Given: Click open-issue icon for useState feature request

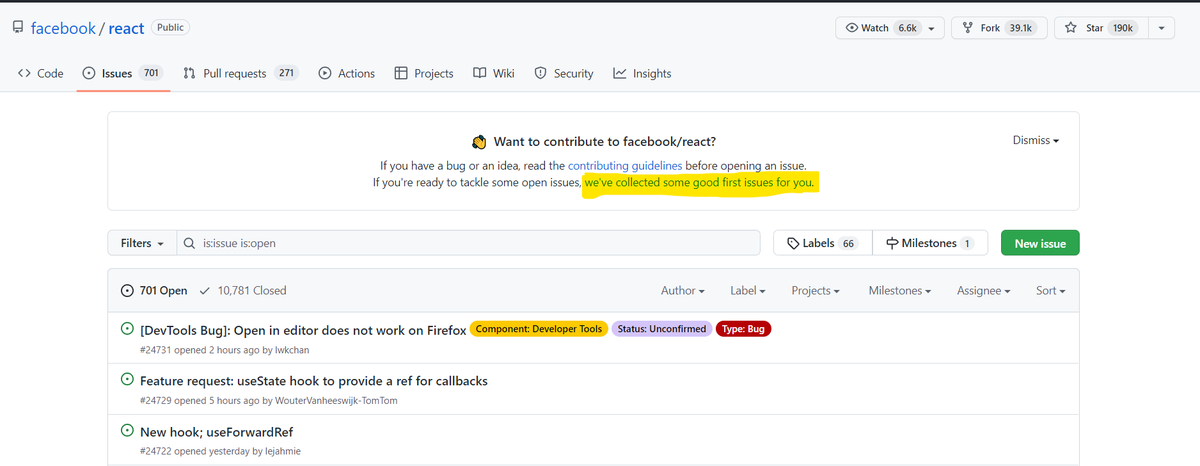Looking at the screenshot, I should pos(127,380).
